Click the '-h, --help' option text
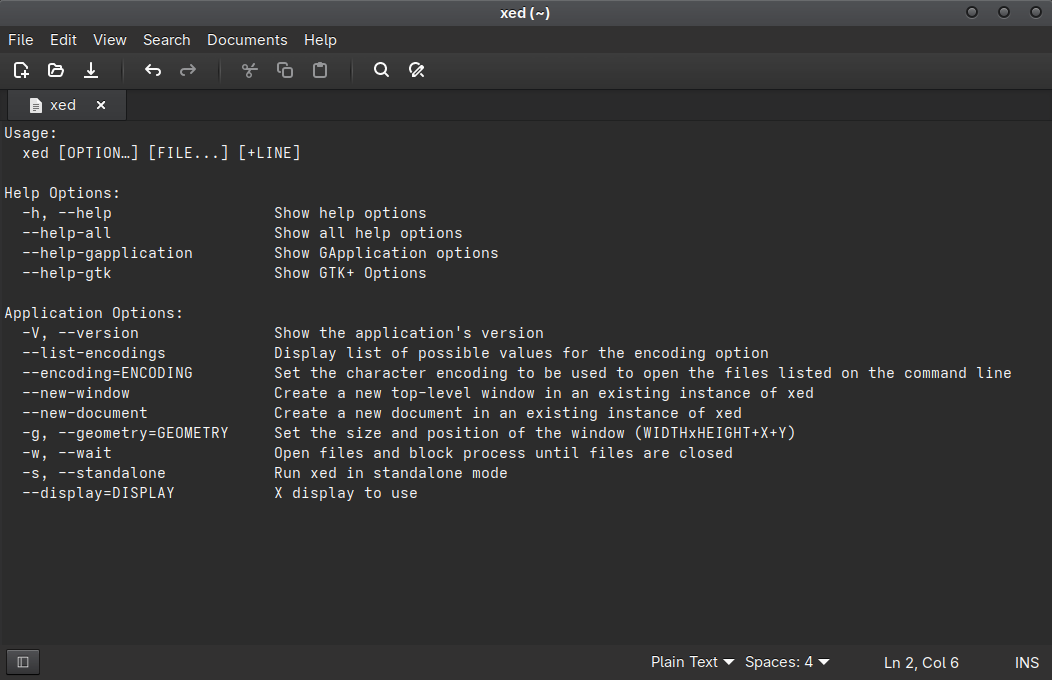The height and width of the screenshot is (680, 1052). [x=66, y=213]
